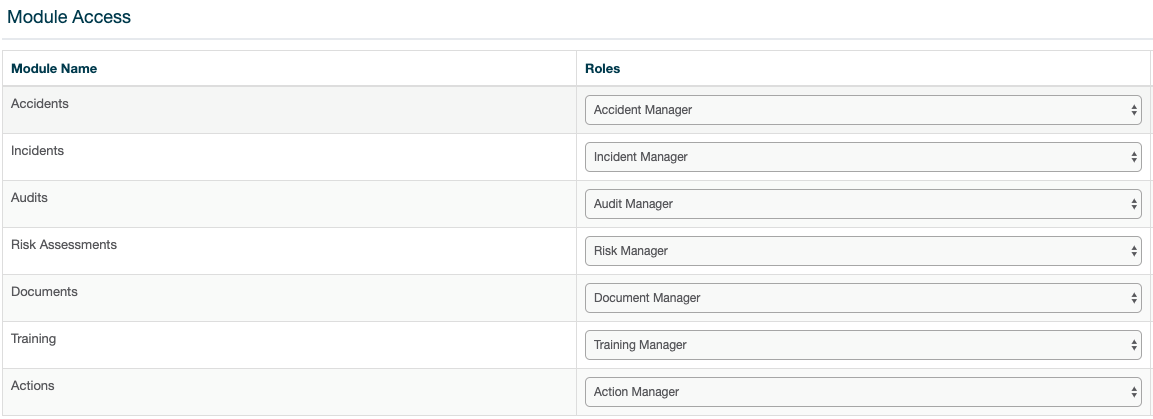
Task: Click the up-down arrows on the Document Manager select
Action: (x=1134, y=298)
